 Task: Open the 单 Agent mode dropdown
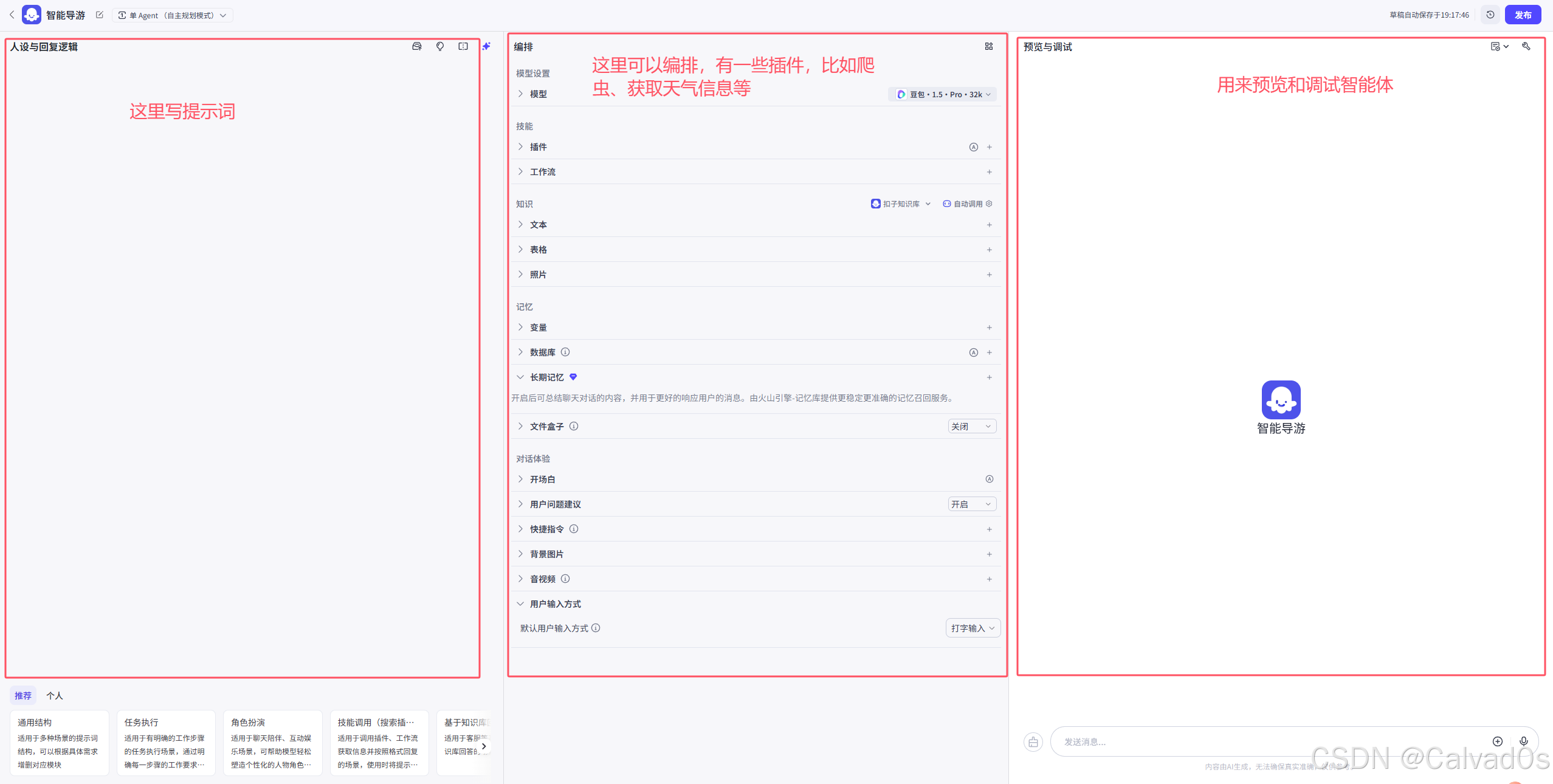pyautogui.click(x=172, y=15)
